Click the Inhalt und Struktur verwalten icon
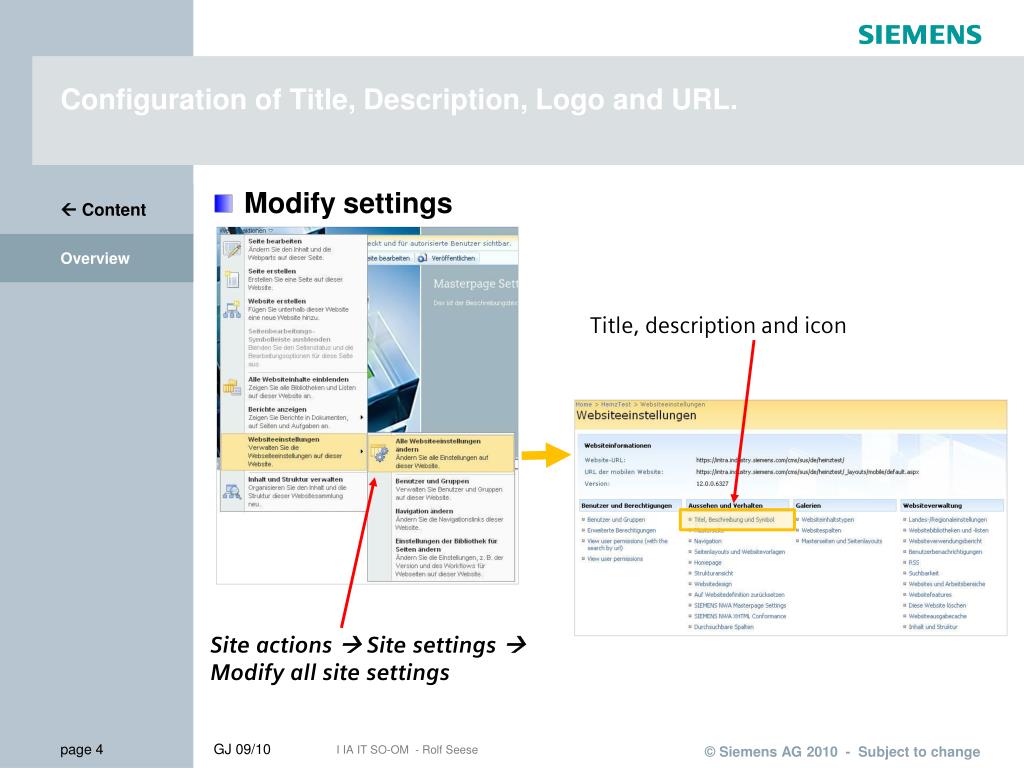Screen dimensions: 1024x768 pos(232,492)
